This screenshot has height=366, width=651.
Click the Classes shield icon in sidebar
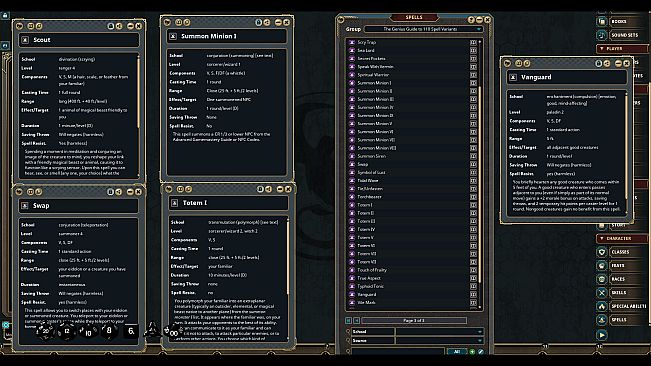602,252
